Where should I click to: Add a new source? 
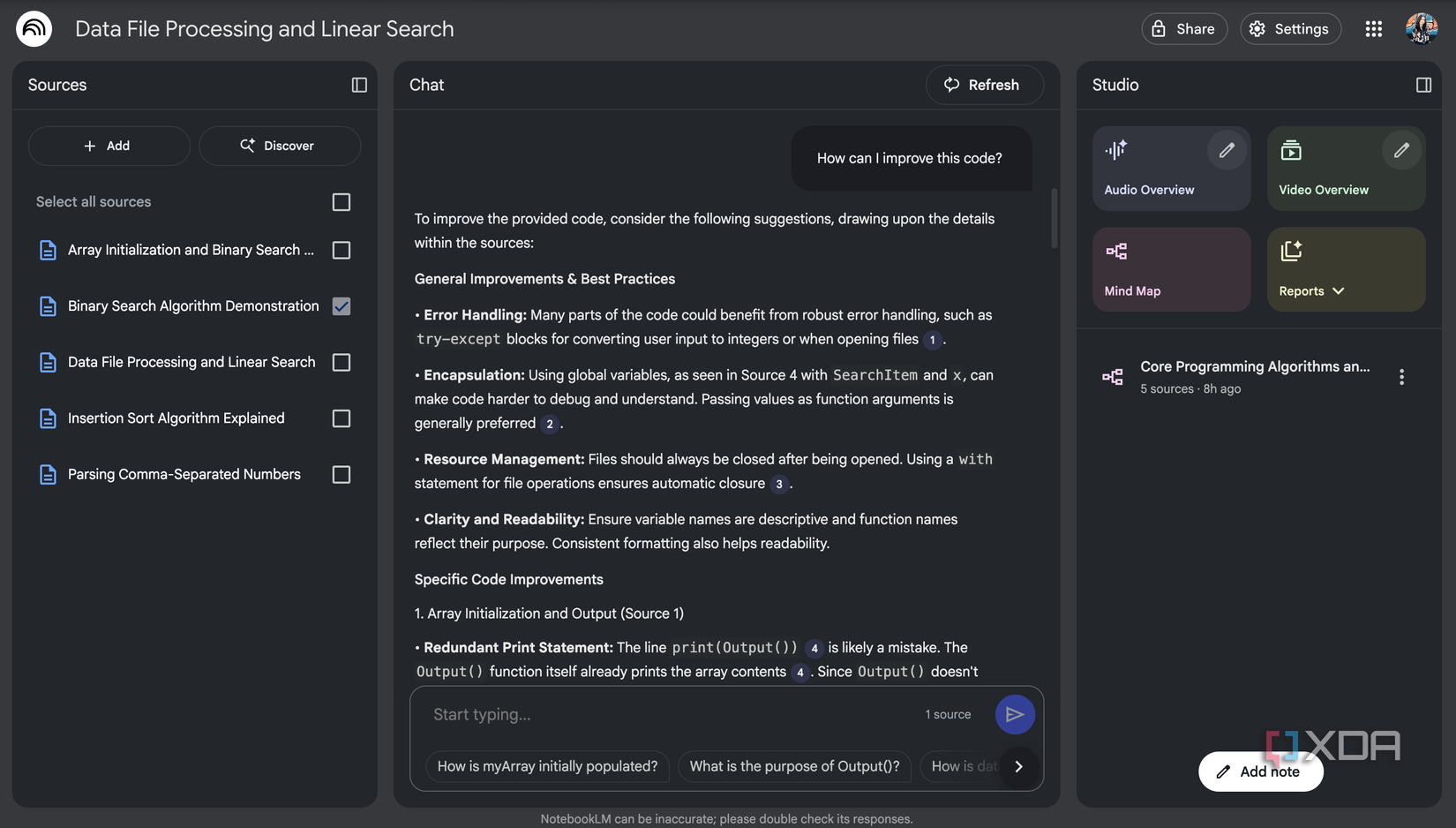pyautogui.click(x=109, y=146)
